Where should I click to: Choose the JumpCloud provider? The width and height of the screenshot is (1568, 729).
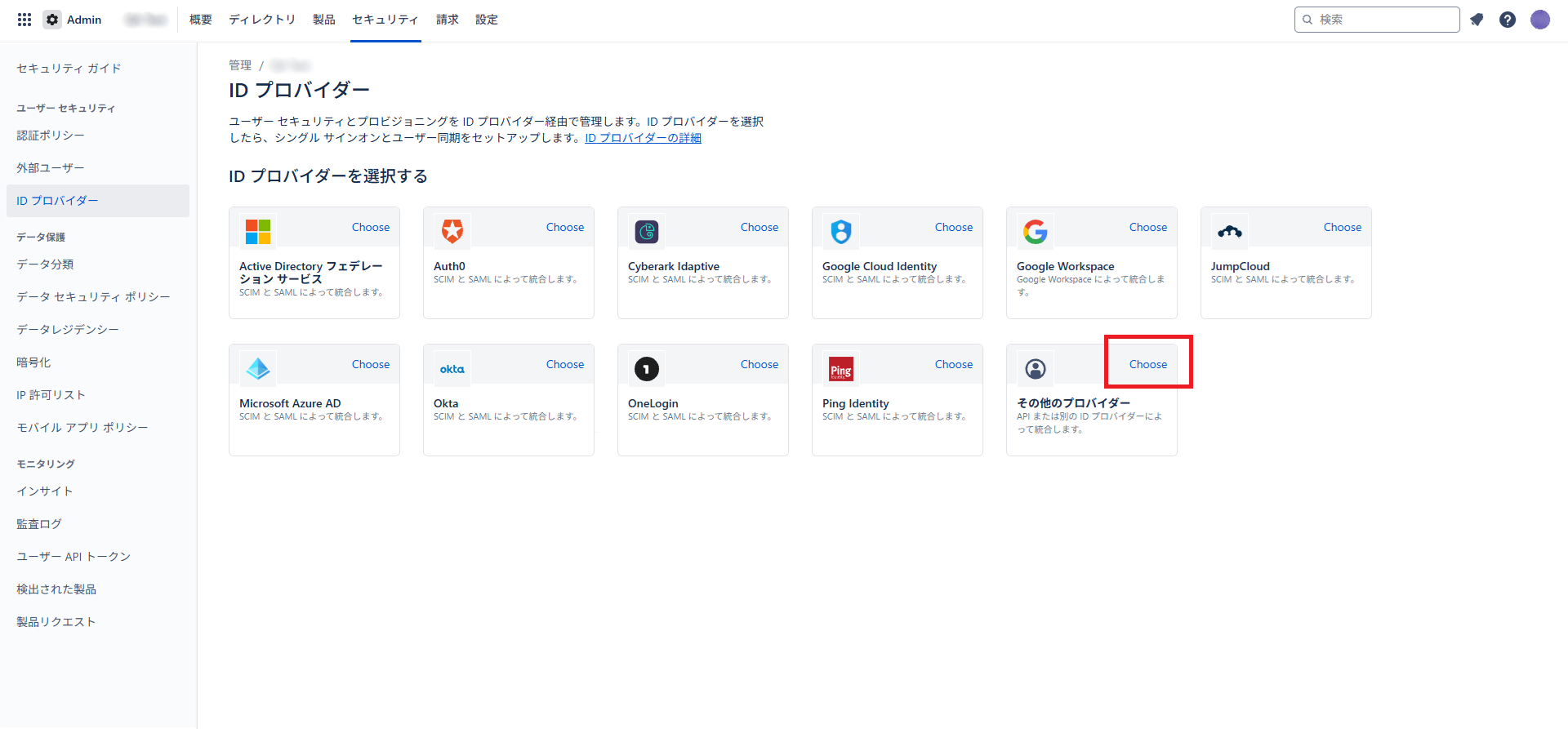[1343, 227]
